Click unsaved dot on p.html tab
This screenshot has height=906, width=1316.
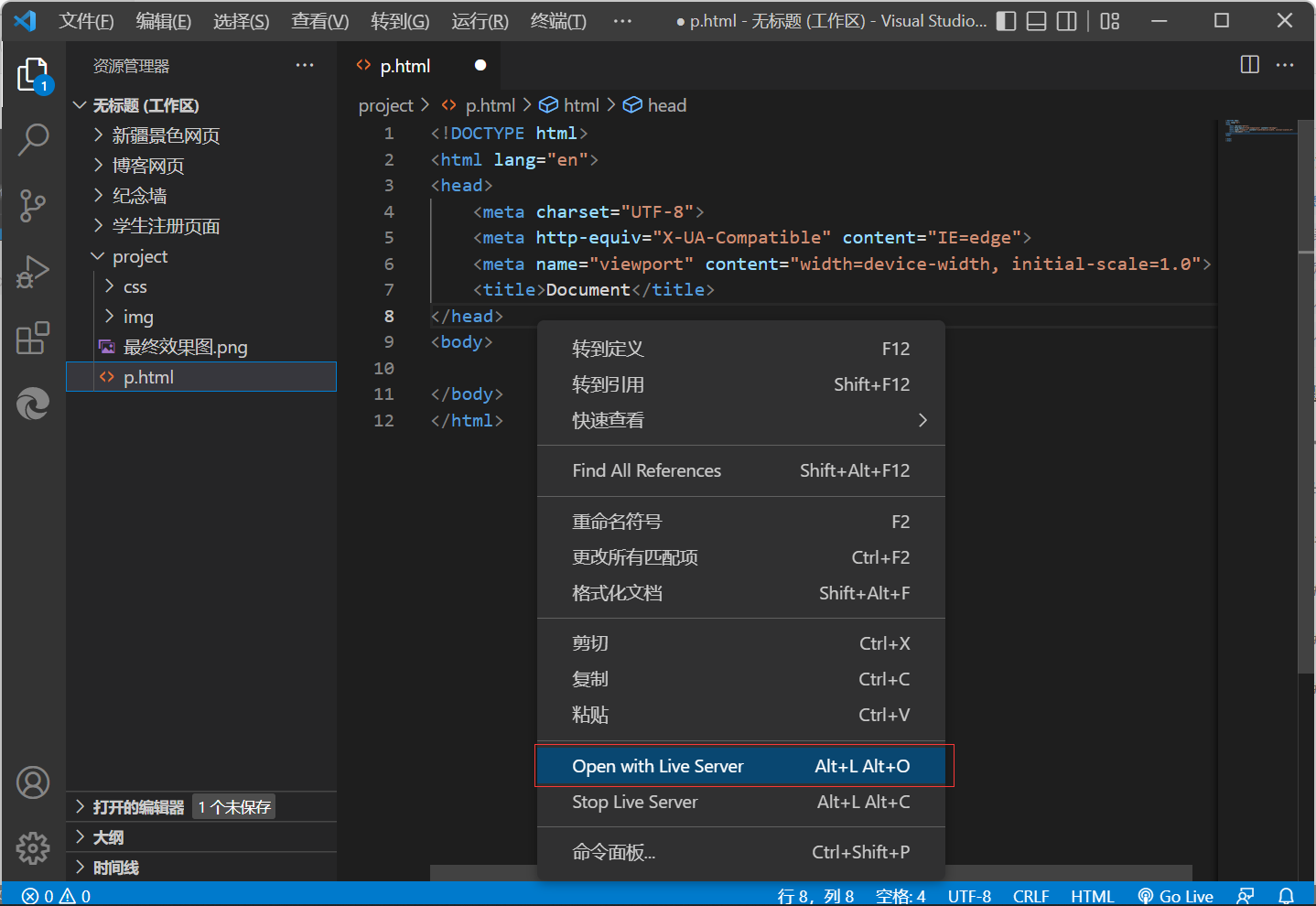tap(480, 65)
